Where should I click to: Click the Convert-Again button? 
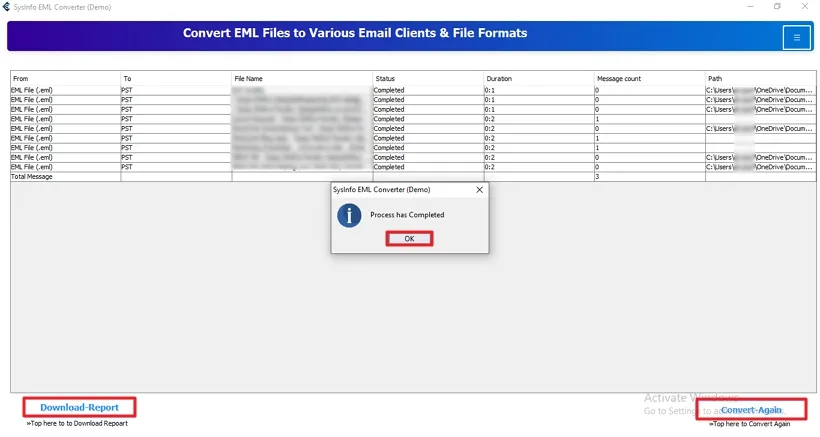pos(751,410)
